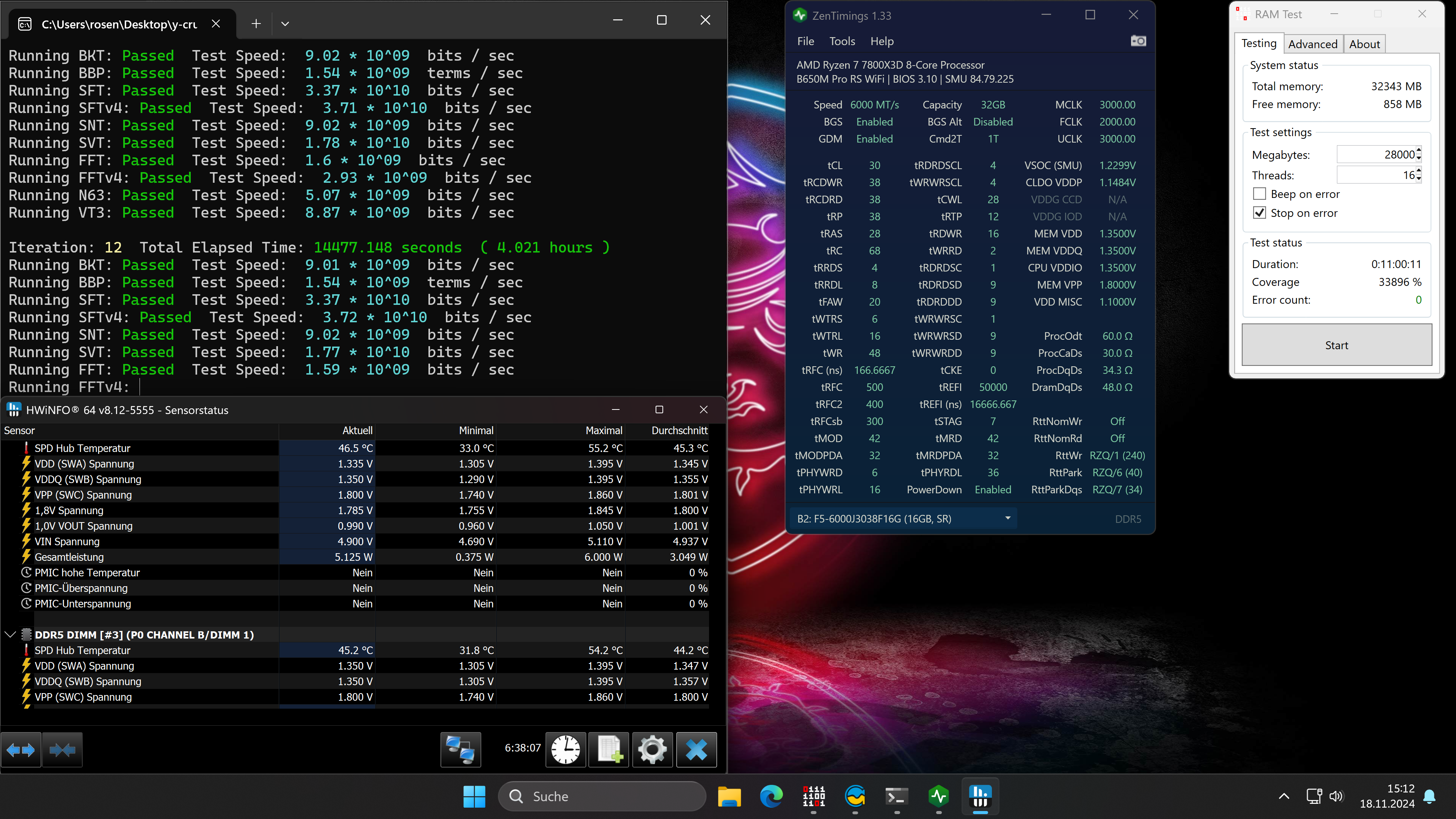This screenshot has width=1456, height=819.
Task: Open Microsoft Edge from taskbar
Action: pyautogui.click(x=771, y=796)
